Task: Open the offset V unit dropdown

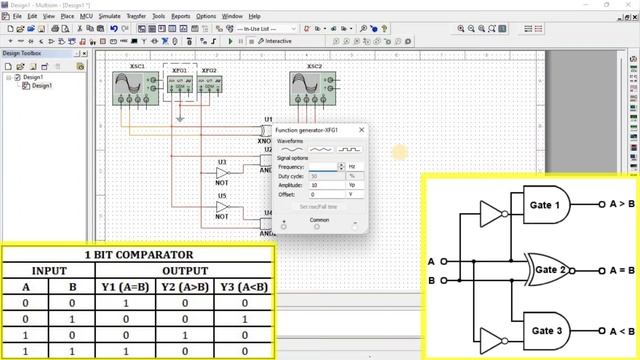Action: point(355,194)
